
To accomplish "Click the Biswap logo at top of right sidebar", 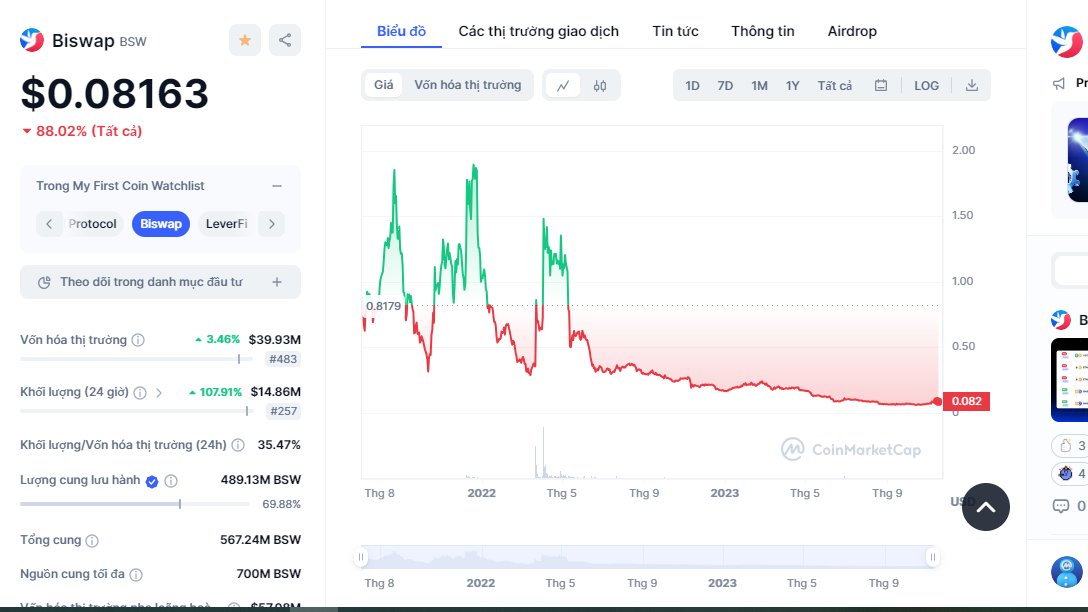I will pos(1066,42).
